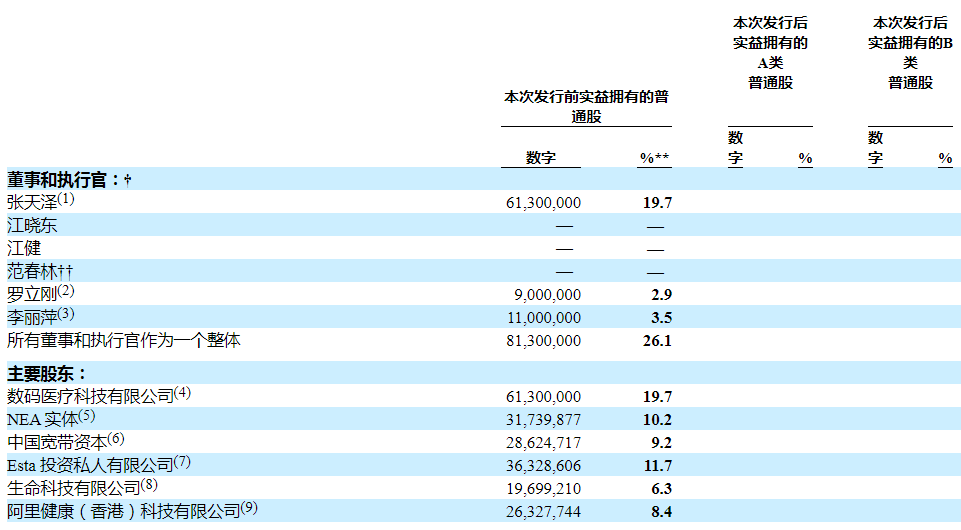
Task: Click footnote (1) beside 张天泽
Action: click(x=66, y=199)
